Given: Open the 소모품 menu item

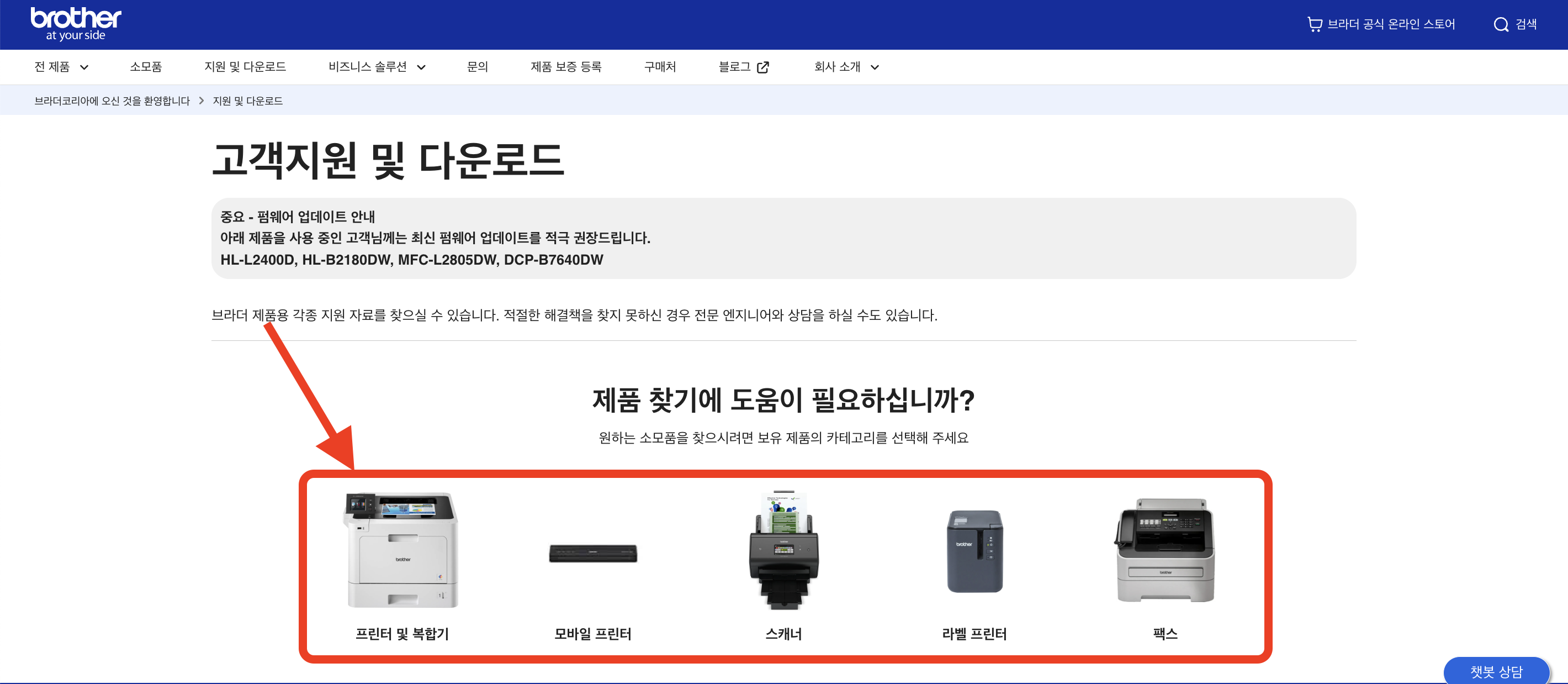Looking at the screenshot, I should click(x=146, y=67).
